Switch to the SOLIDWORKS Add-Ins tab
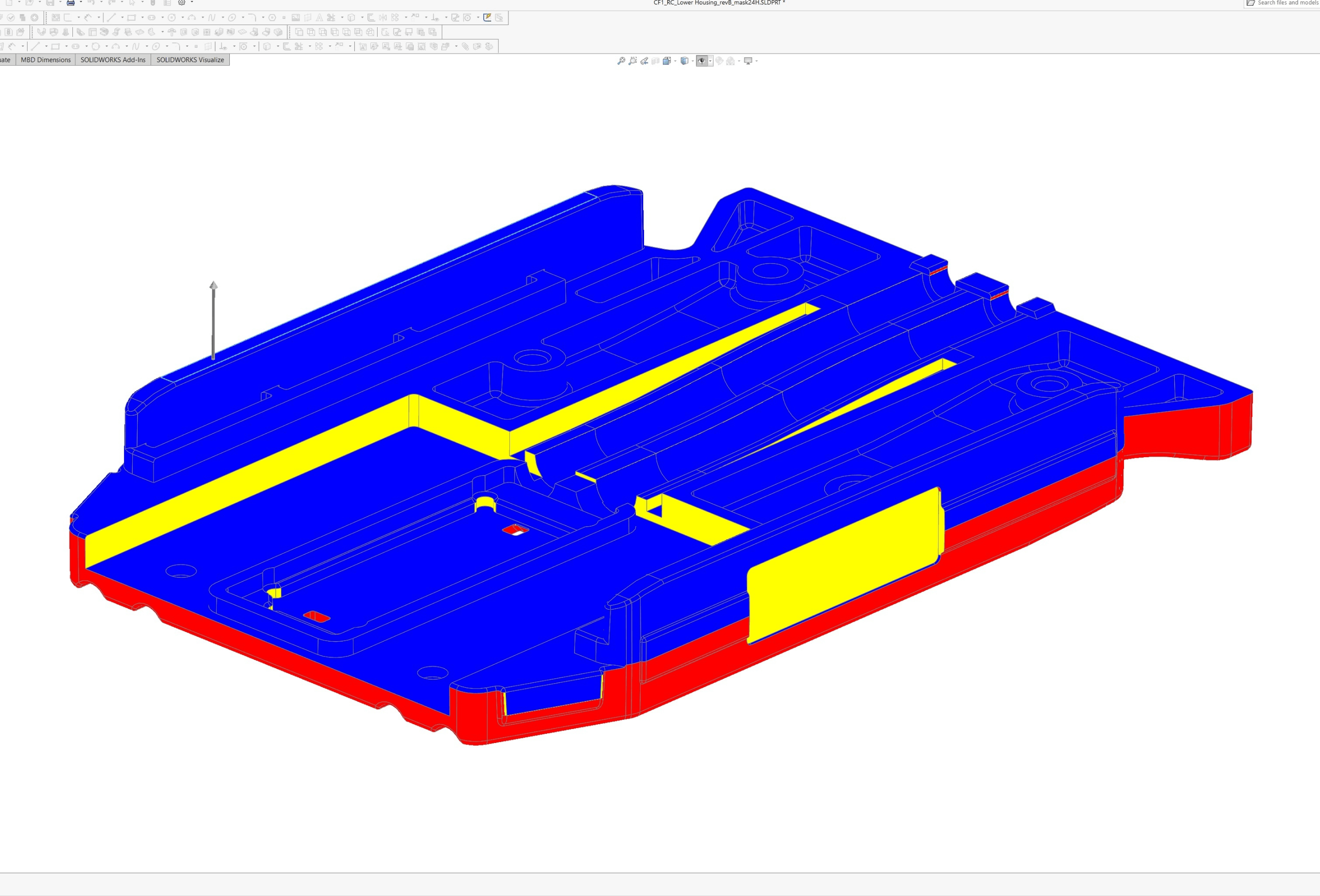 click(112, 59)
